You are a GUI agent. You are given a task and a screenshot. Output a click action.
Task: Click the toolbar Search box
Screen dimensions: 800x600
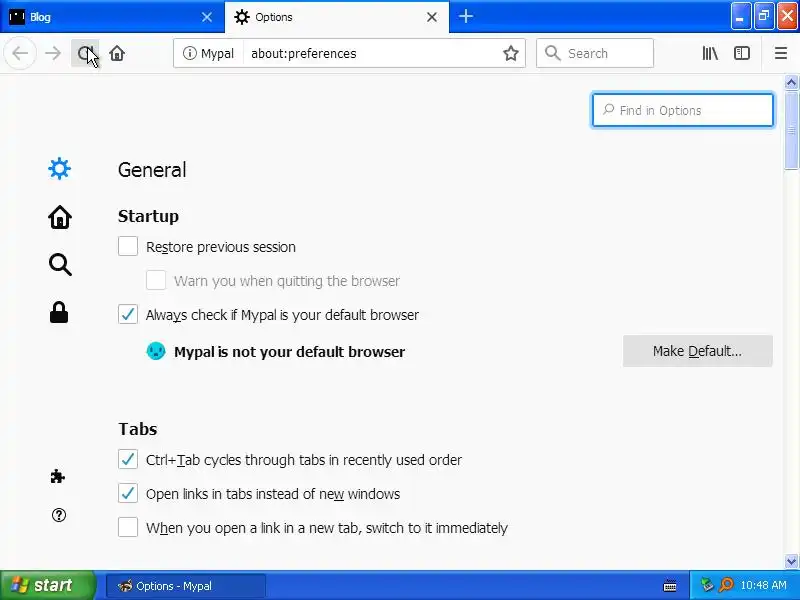click(x=595, y=53)
